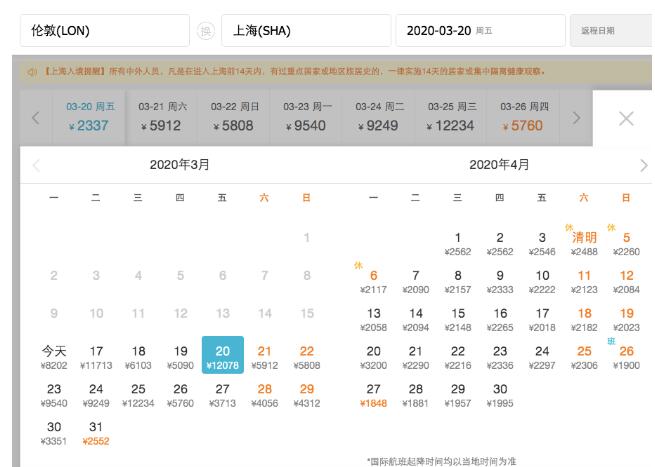655x467 pixels.
Task: Close the calendar with X icon
Action: click(x=626, y=118)
